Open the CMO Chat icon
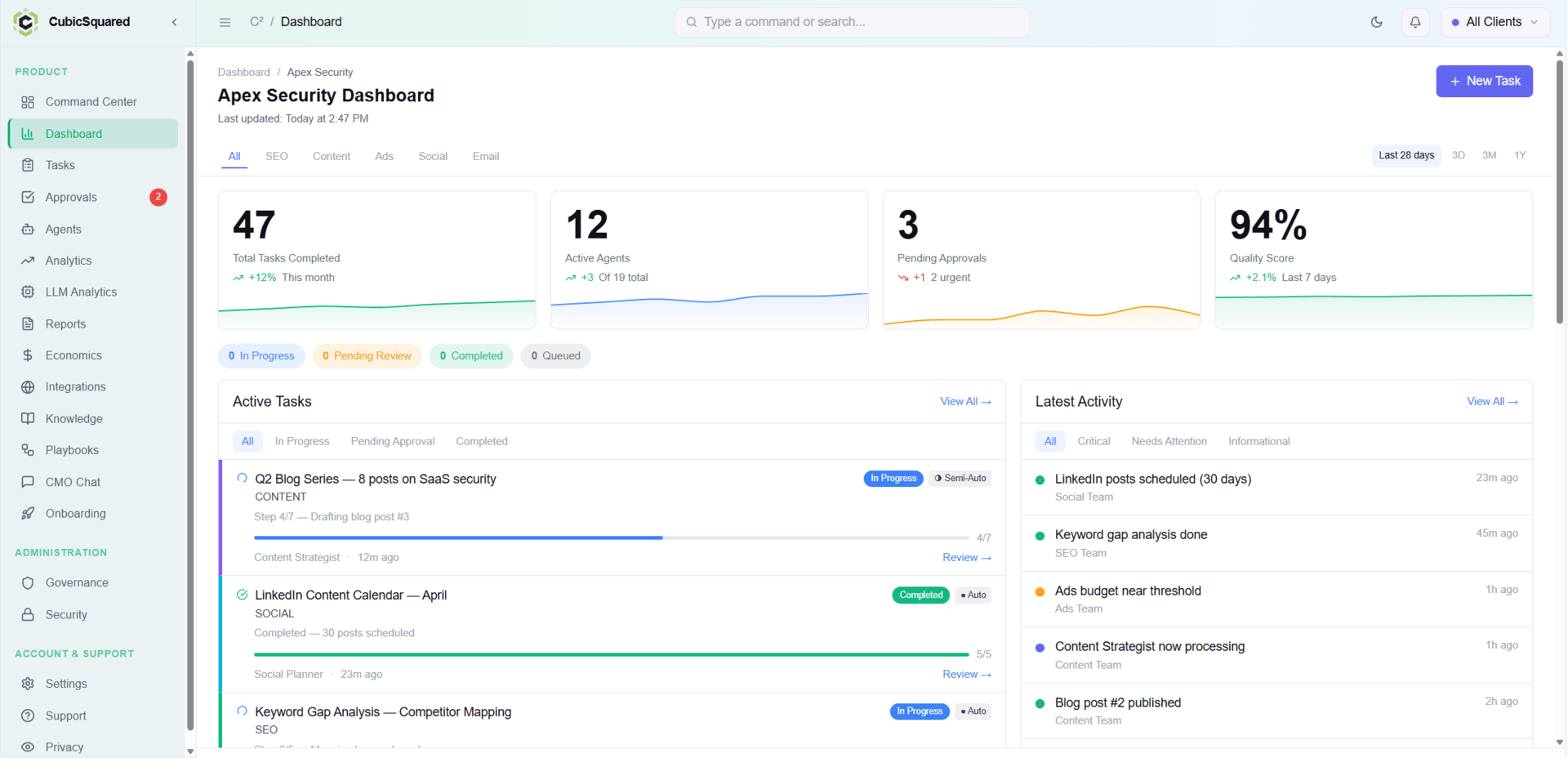1568x758 pixels. (28, 482)
